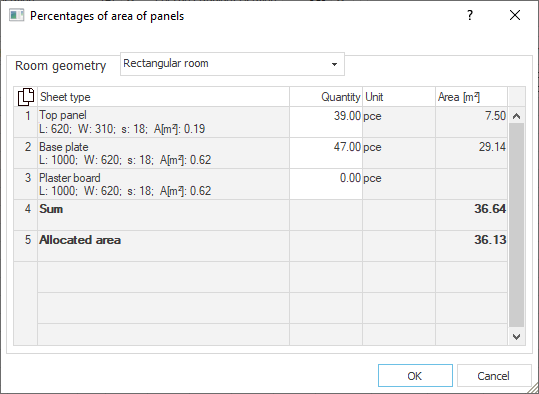Open the Room geometry dropdown
This screenshot has height=394, width=539.
[232, 64]
